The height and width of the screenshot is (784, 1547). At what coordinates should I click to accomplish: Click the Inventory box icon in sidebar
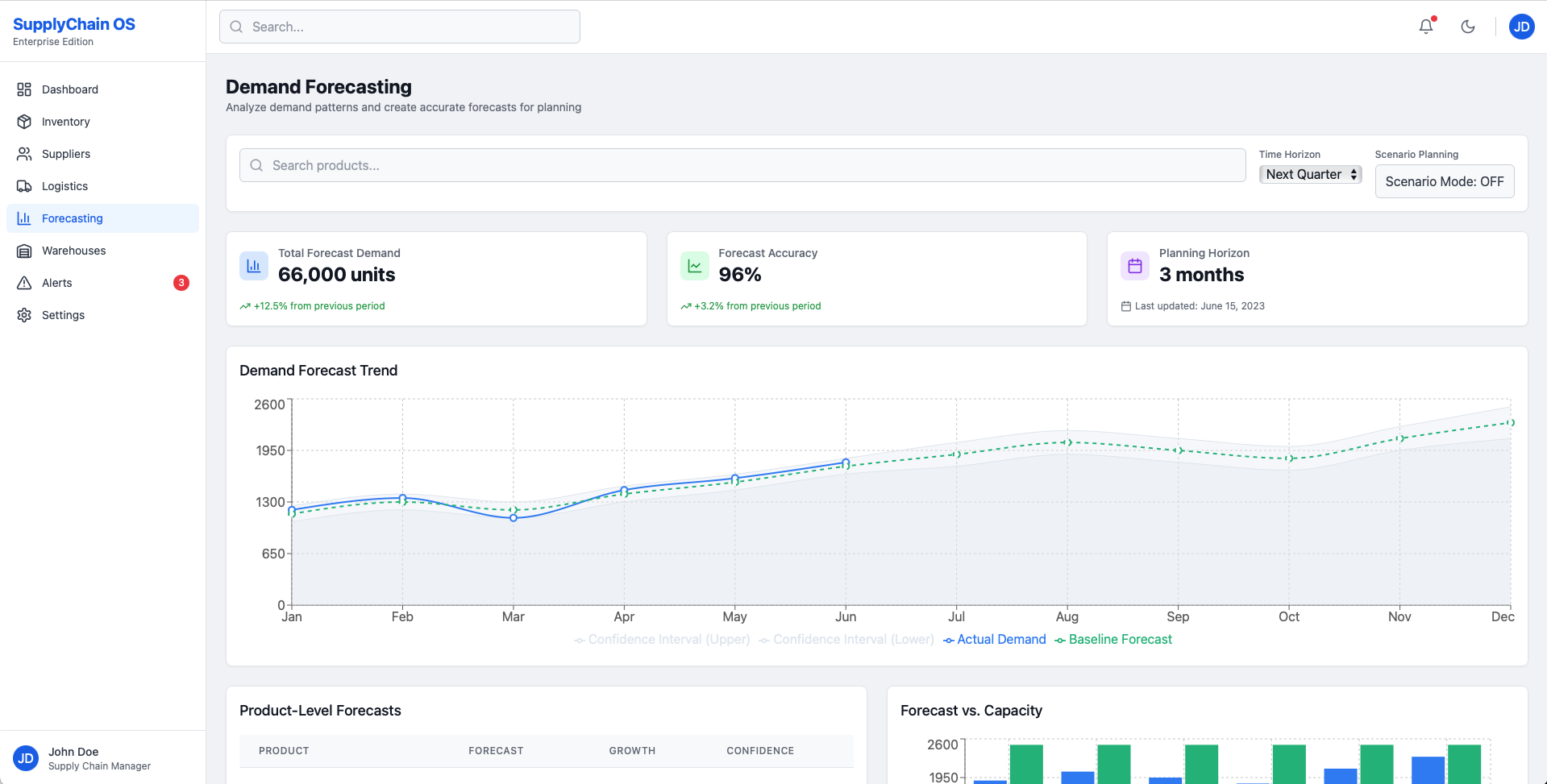[24, 122]
